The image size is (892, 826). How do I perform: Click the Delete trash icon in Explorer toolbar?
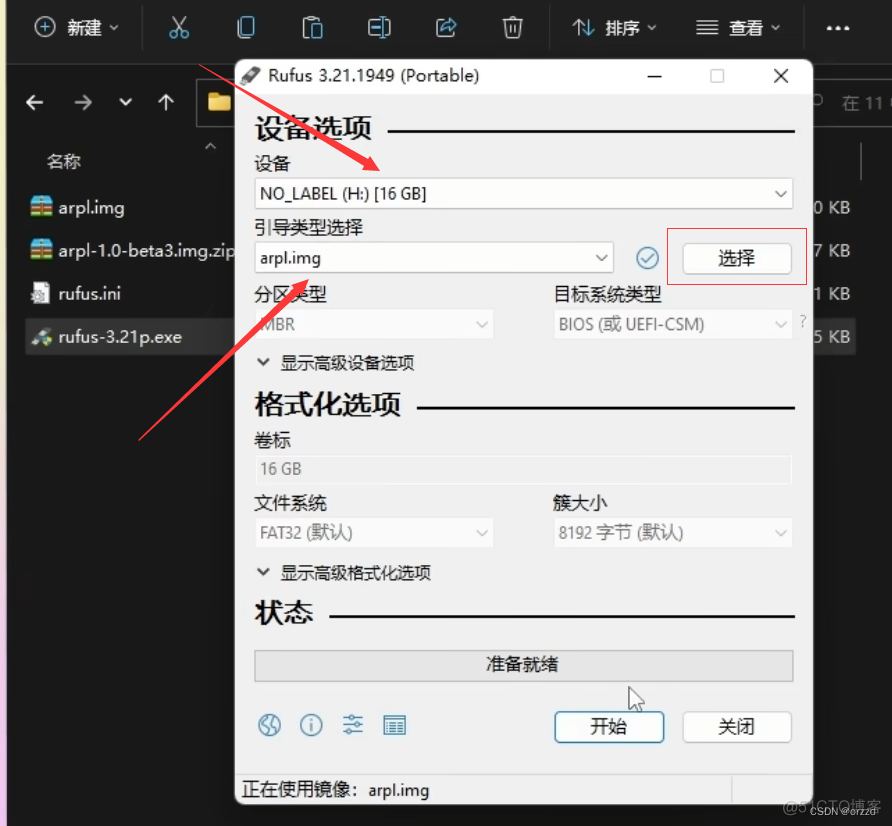pos(512,27)
